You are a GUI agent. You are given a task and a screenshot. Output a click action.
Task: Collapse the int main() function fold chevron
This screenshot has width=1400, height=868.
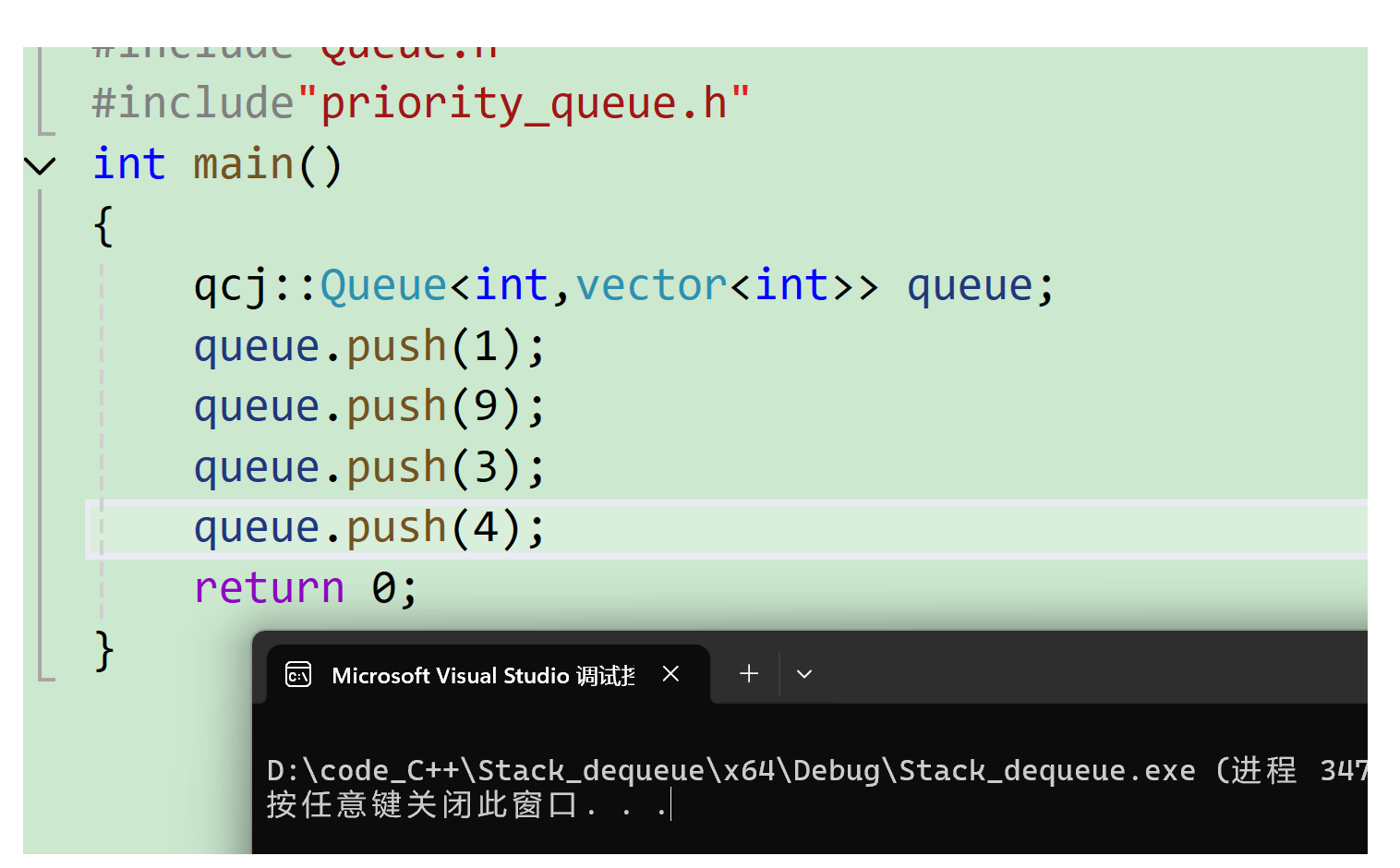(40, 166)
